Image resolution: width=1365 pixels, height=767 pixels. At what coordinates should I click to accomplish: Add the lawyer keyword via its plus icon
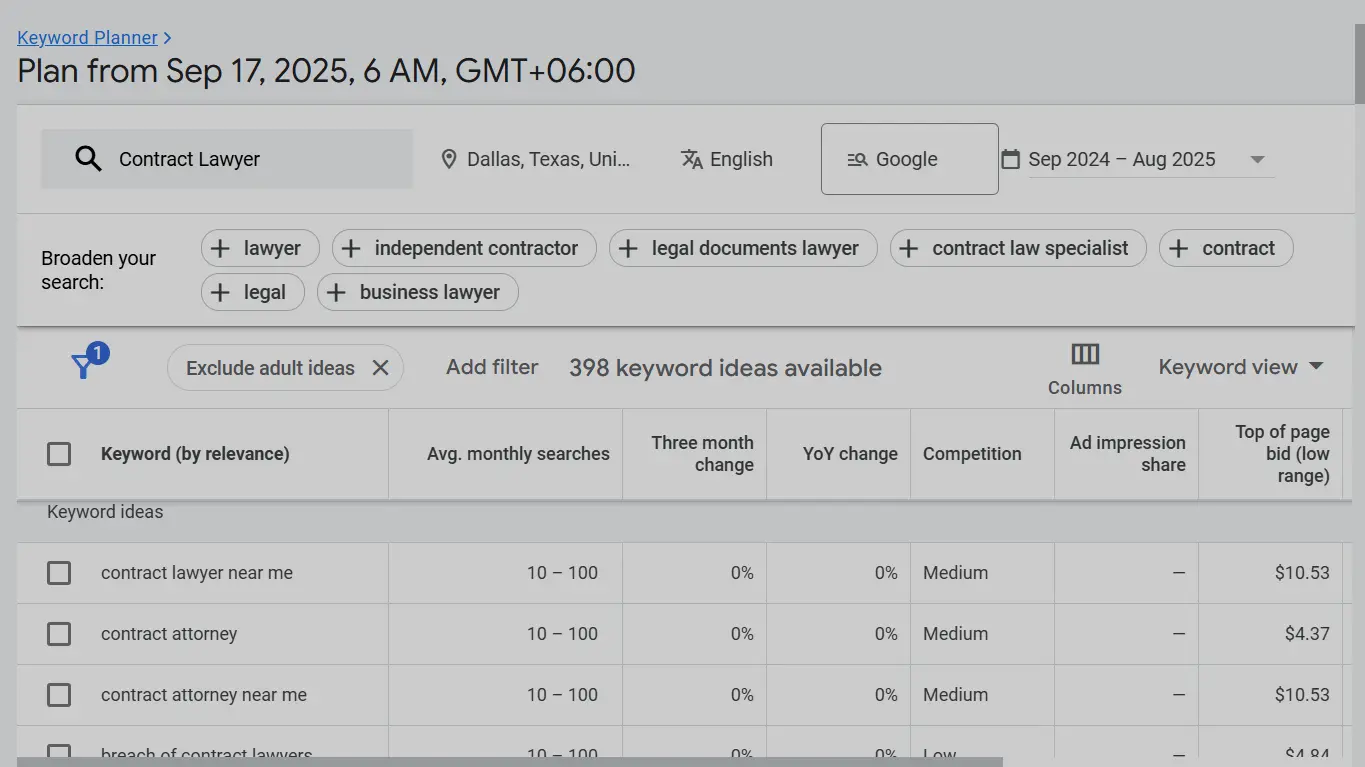219,248
